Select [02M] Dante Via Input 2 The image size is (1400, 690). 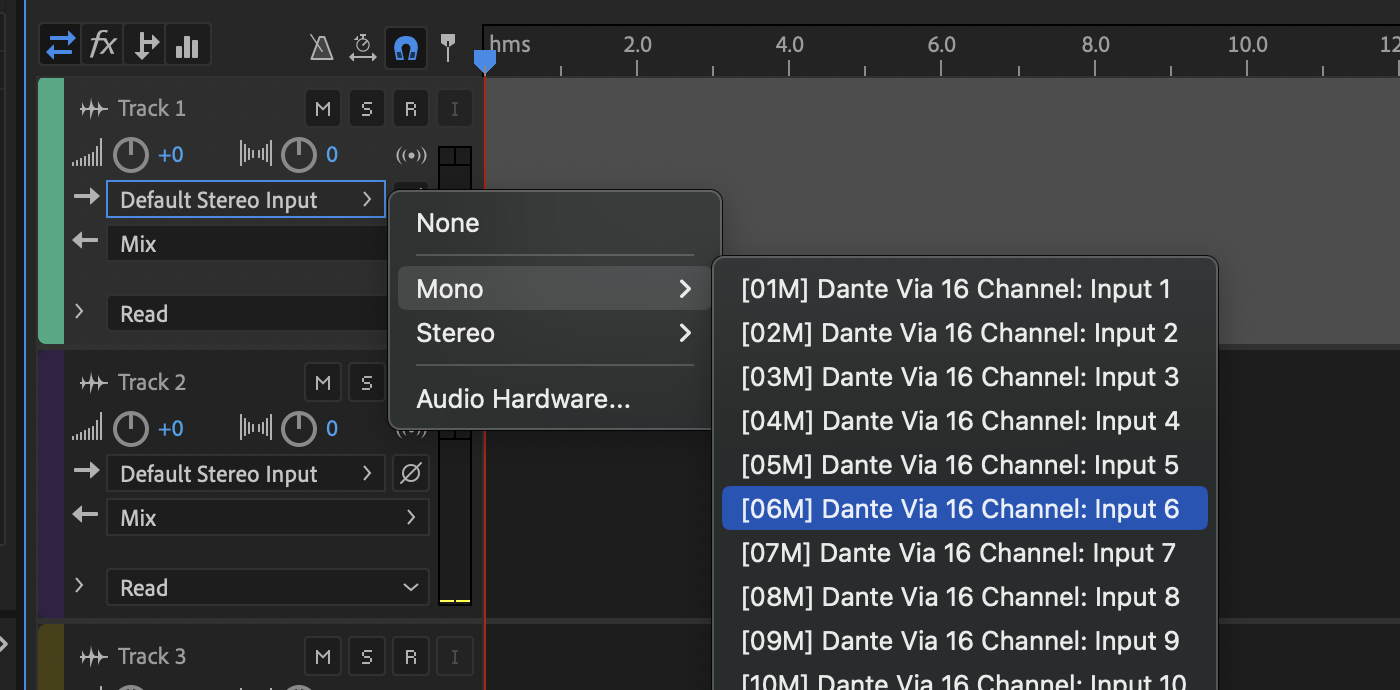click(965, 333)
